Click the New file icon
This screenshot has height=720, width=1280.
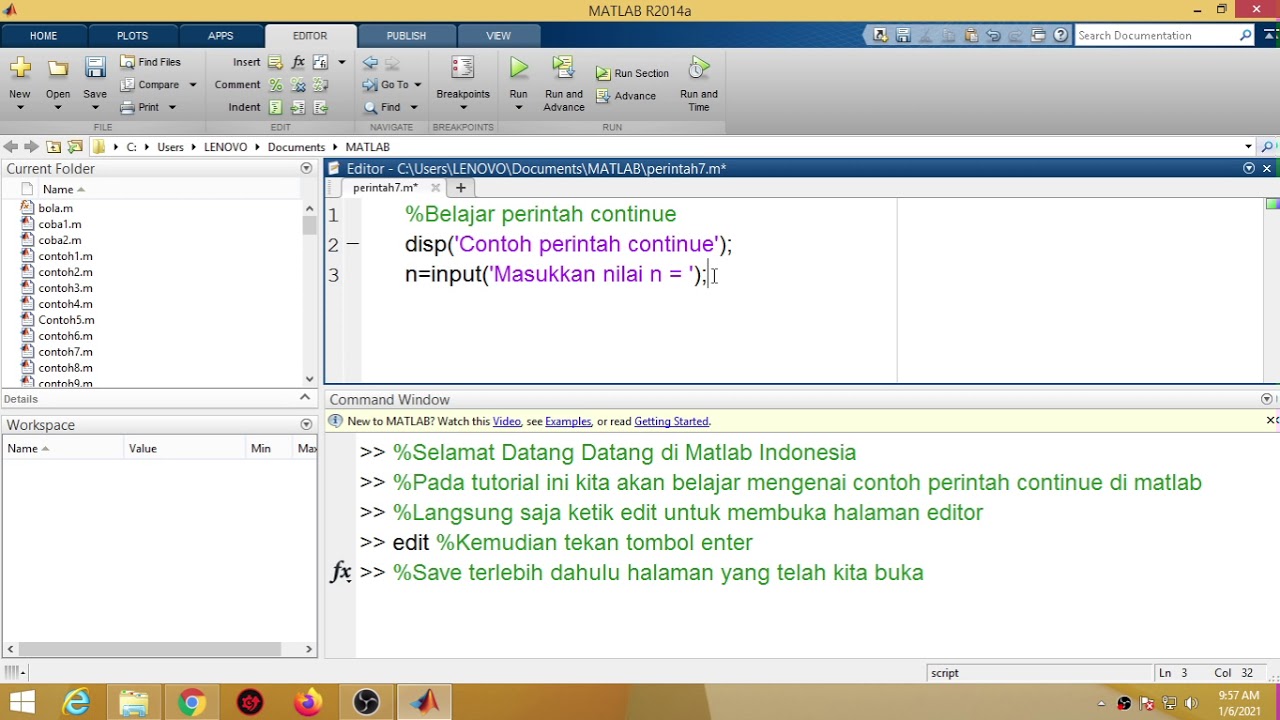point(20,68)
